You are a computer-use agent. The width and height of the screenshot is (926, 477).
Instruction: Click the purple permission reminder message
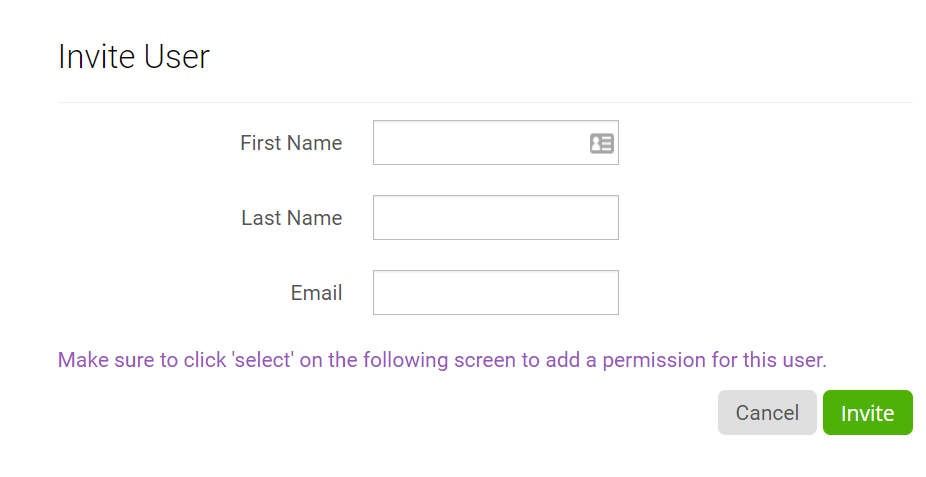tap(442, 360)
